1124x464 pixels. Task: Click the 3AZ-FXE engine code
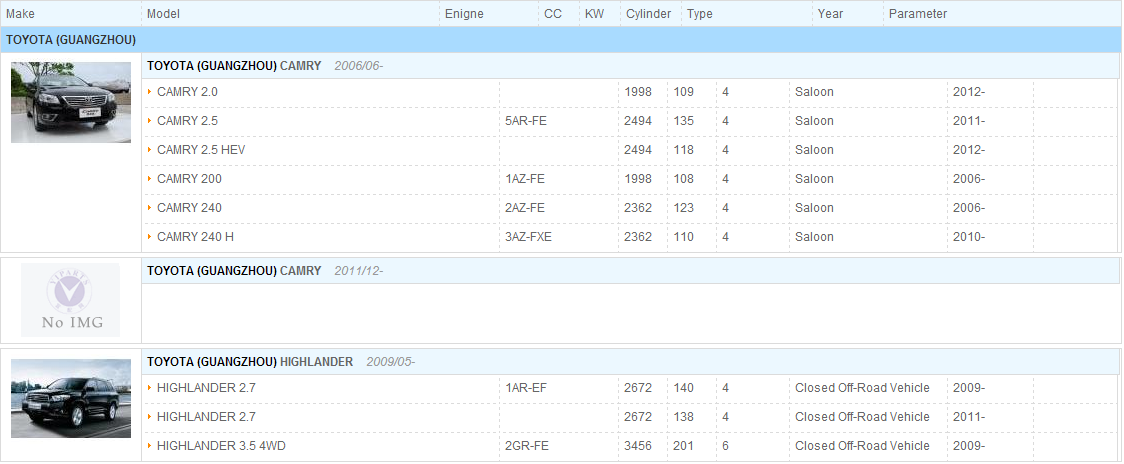point(528,237)
